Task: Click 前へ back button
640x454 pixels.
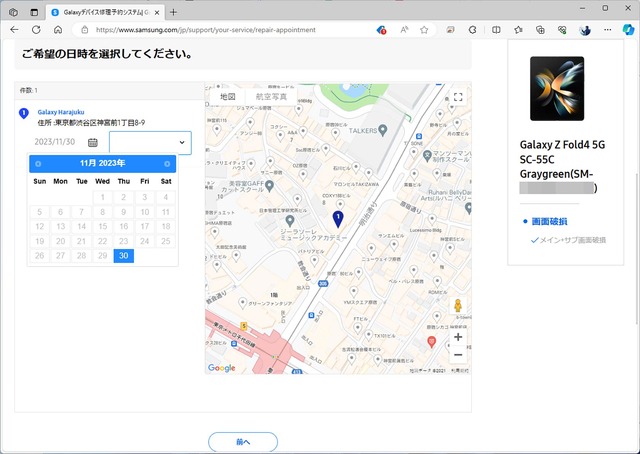Action: pyautogui.click(x=243, y=442)
